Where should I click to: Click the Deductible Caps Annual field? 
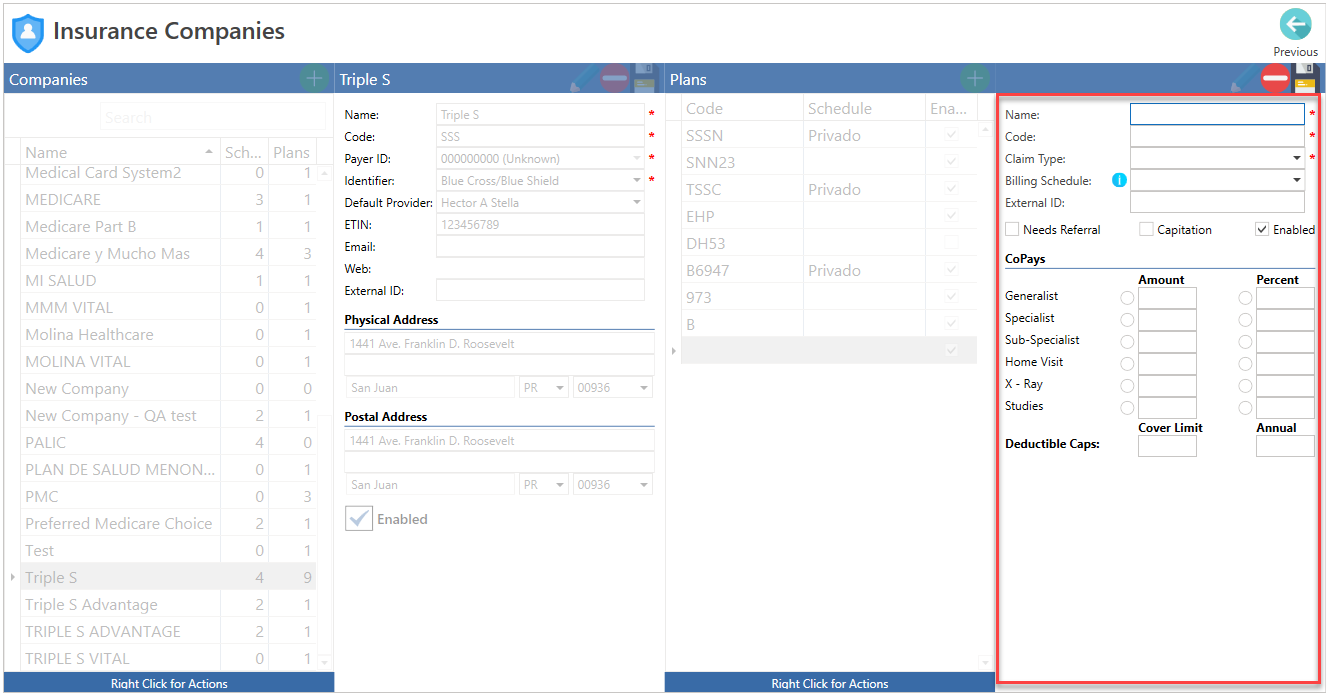coord(1285,446)
